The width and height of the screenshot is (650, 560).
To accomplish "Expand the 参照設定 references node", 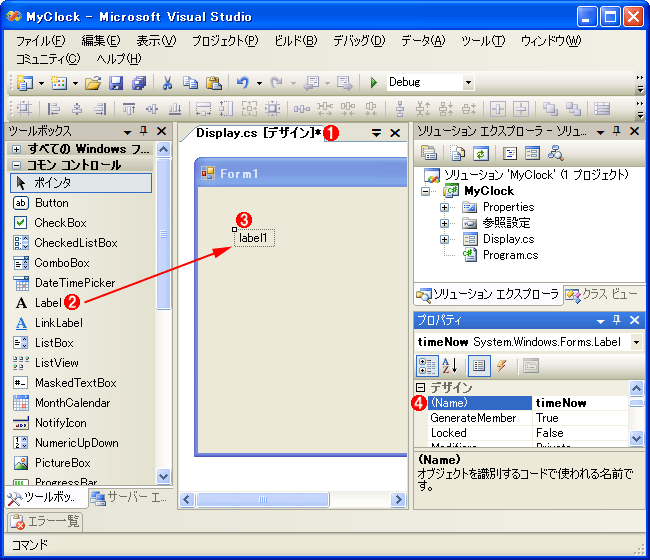I will [444, 223].
